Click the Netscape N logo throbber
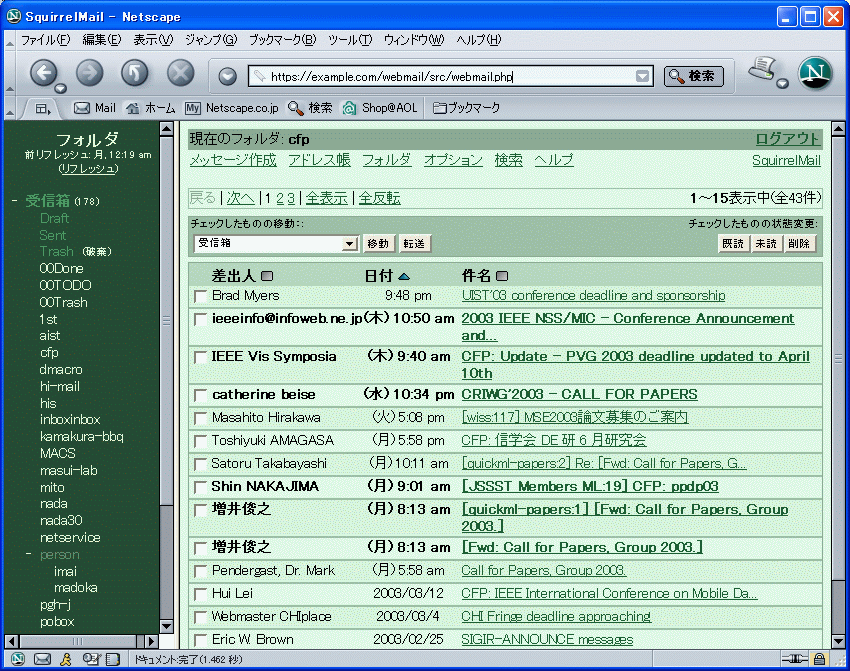 [815, 73]
